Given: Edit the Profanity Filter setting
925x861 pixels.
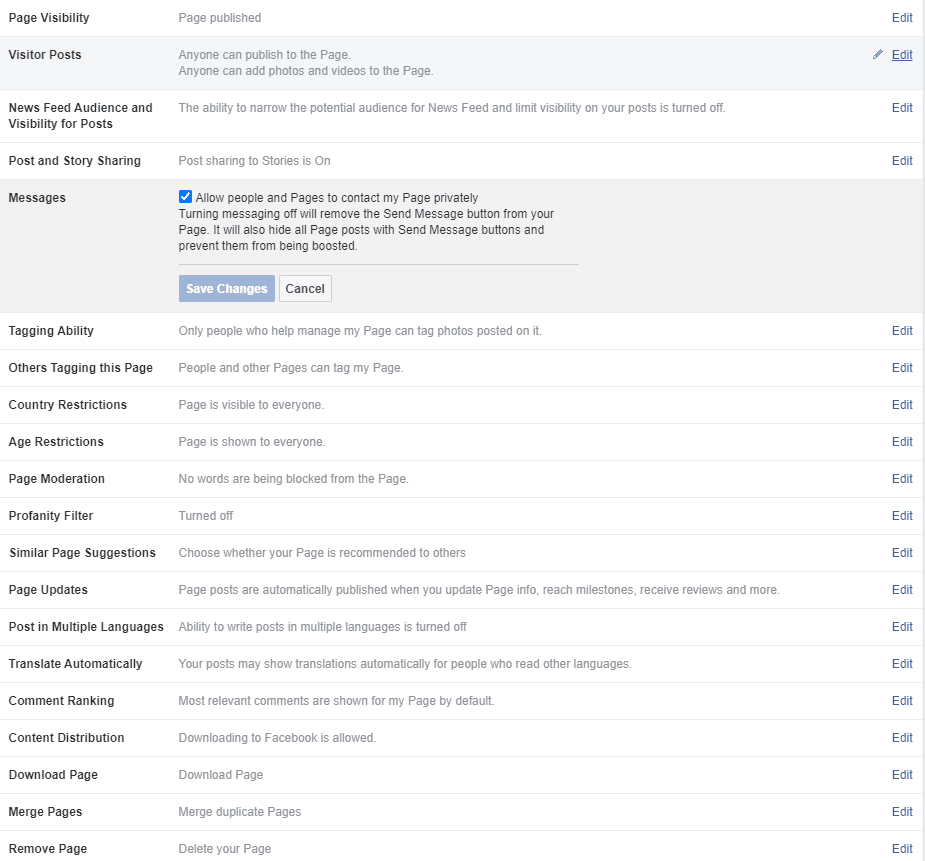Looking at the screenshot, I should click(901, 515).
